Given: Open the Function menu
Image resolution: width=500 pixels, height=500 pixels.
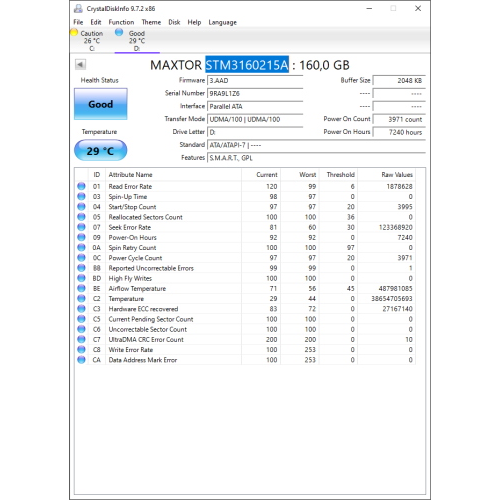Looking at the screenshot, I should coord(121,22).
